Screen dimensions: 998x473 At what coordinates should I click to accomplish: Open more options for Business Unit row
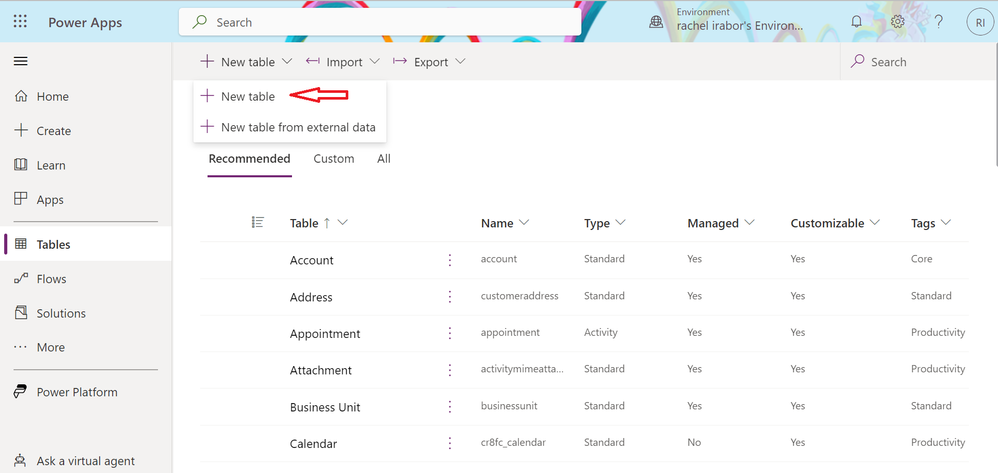pyautogui.click(x=450, y=407)
